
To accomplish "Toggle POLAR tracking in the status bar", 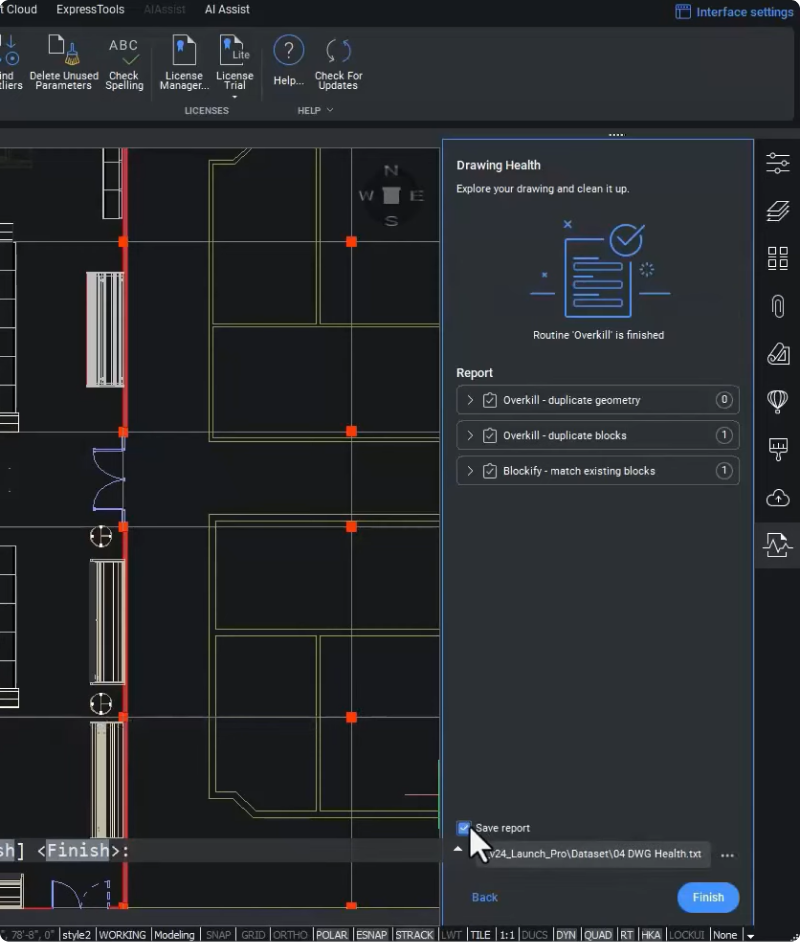I will tap(331, 935).
